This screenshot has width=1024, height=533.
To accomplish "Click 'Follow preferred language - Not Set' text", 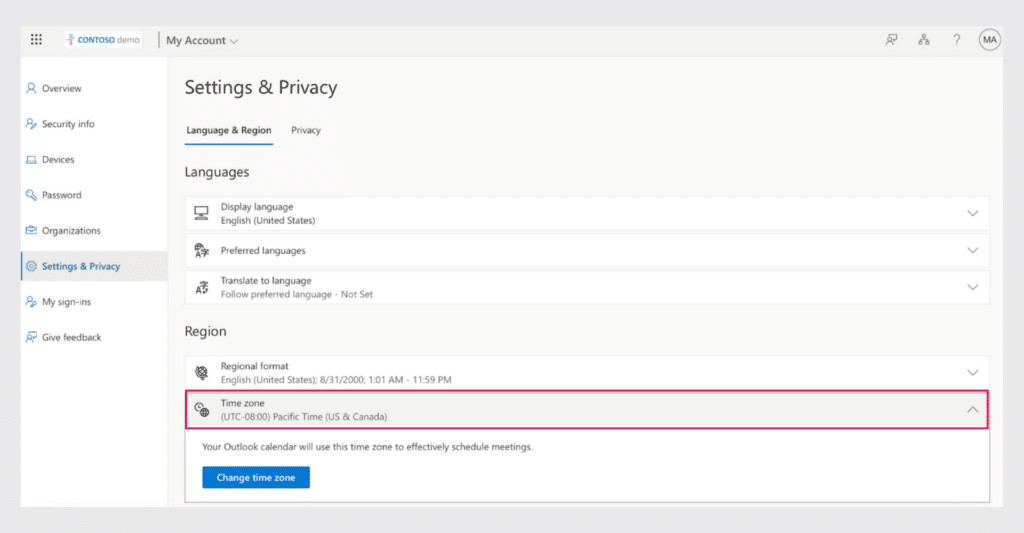I will 296,295.
